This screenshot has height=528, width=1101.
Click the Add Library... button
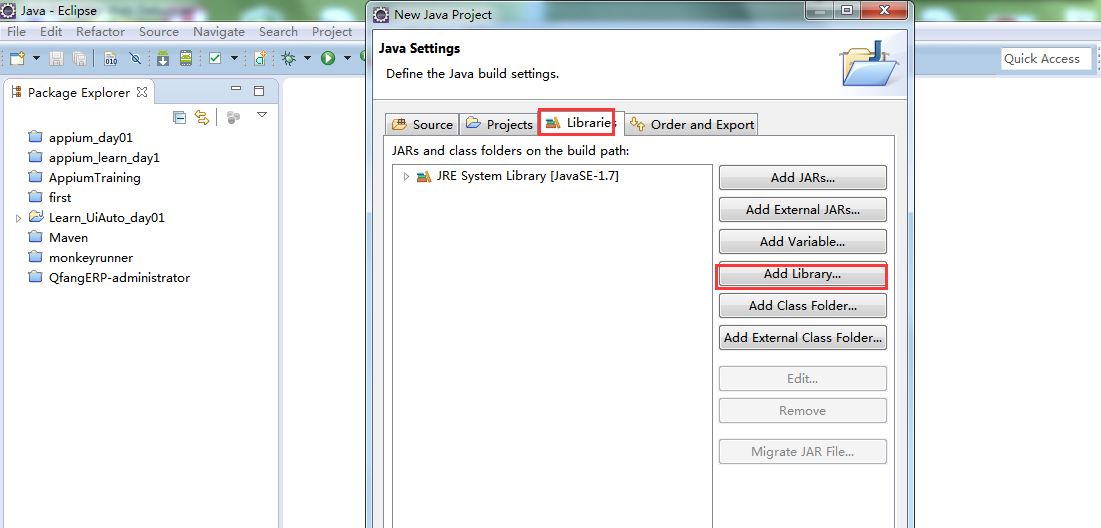click(x=803, y=275)
